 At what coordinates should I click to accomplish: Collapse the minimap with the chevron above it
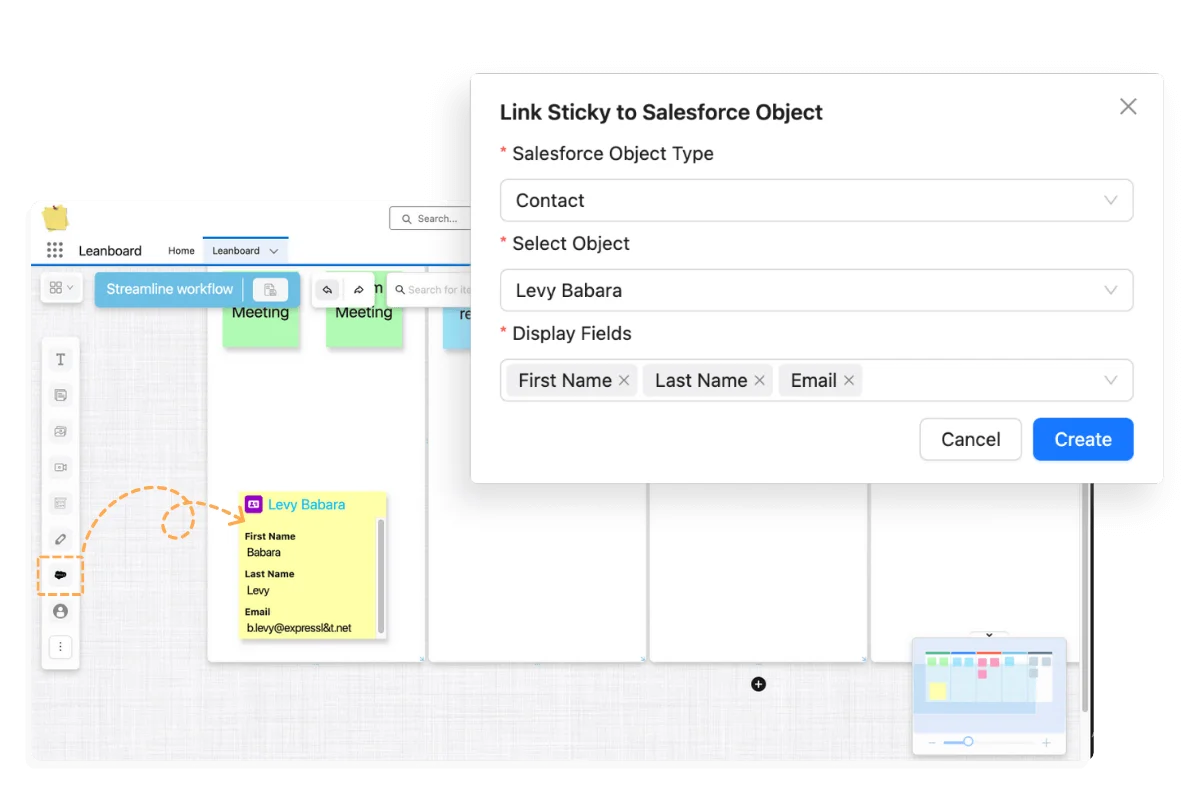pyautogui.click(x=989, y=634)
